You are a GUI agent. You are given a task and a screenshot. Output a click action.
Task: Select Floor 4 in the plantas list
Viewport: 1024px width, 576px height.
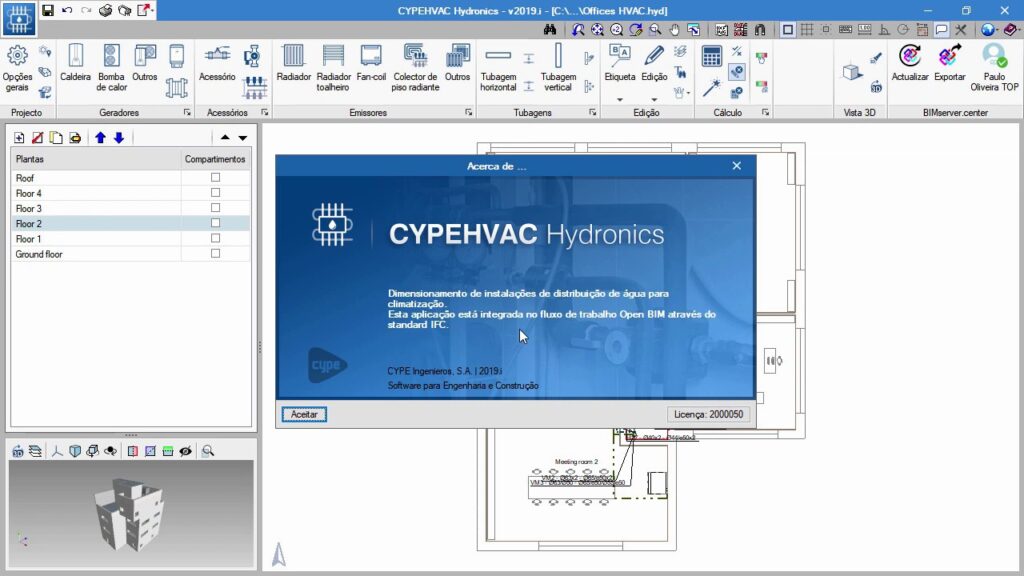click(x=29, y=193)
